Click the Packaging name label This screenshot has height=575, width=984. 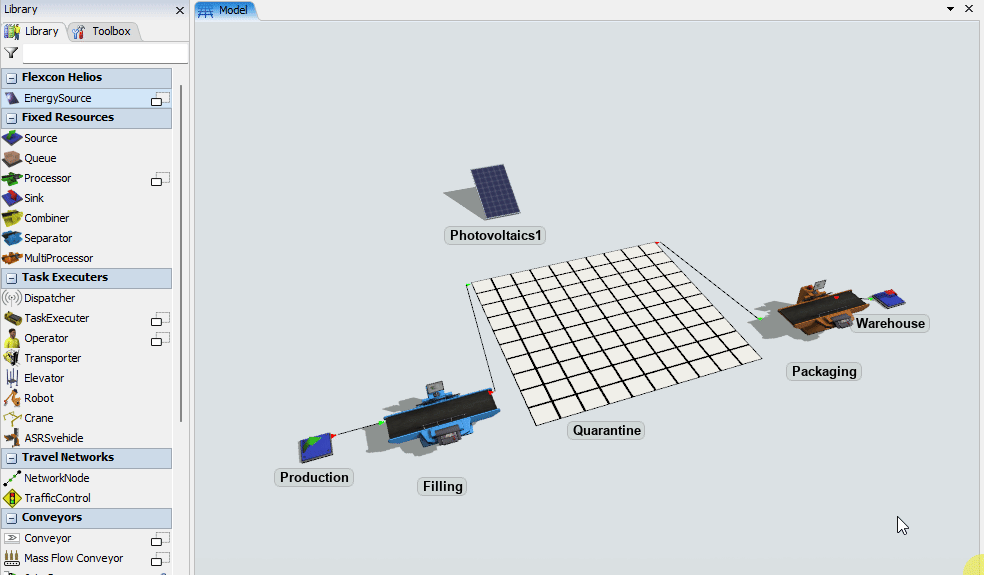pyautogui.click(x=824, y=372)
